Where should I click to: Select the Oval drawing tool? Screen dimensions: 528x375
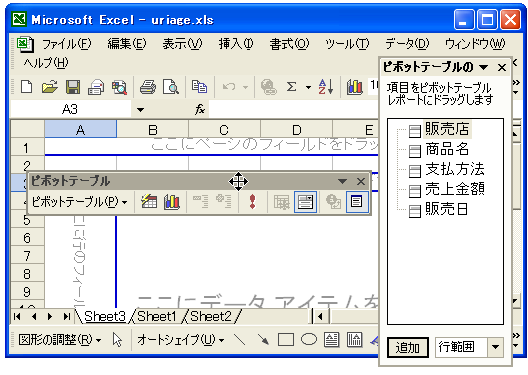(x=309, y=340)
